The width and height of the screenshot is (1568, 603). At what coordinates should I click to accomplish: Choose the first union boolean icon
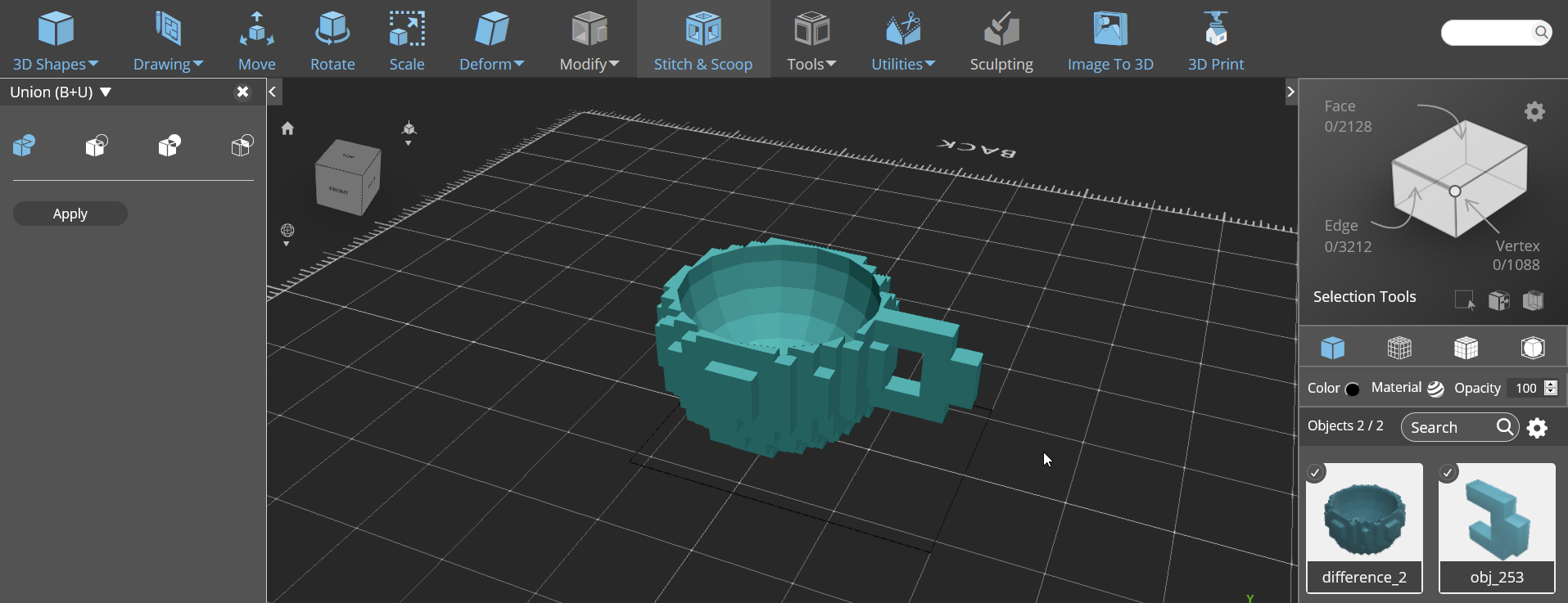click(25, 146)
